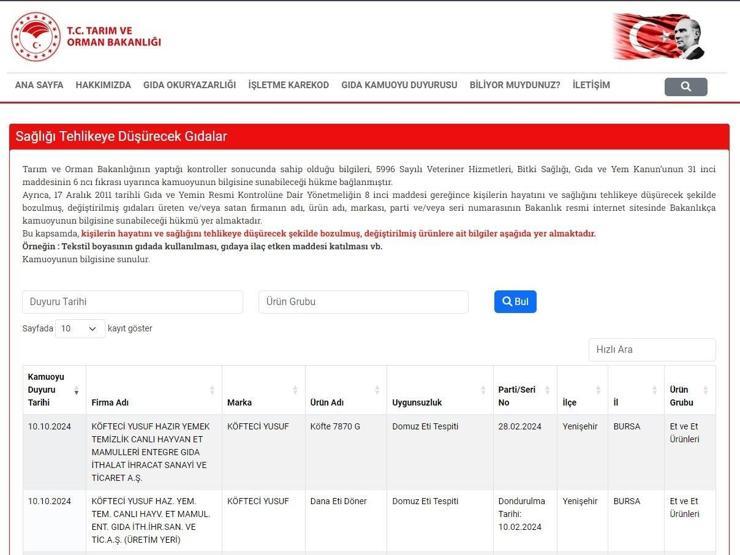Open the İŞLETME KAREKOD menu item
The width and height of the screenshot is (740, 555).
(x=288, y=85)
